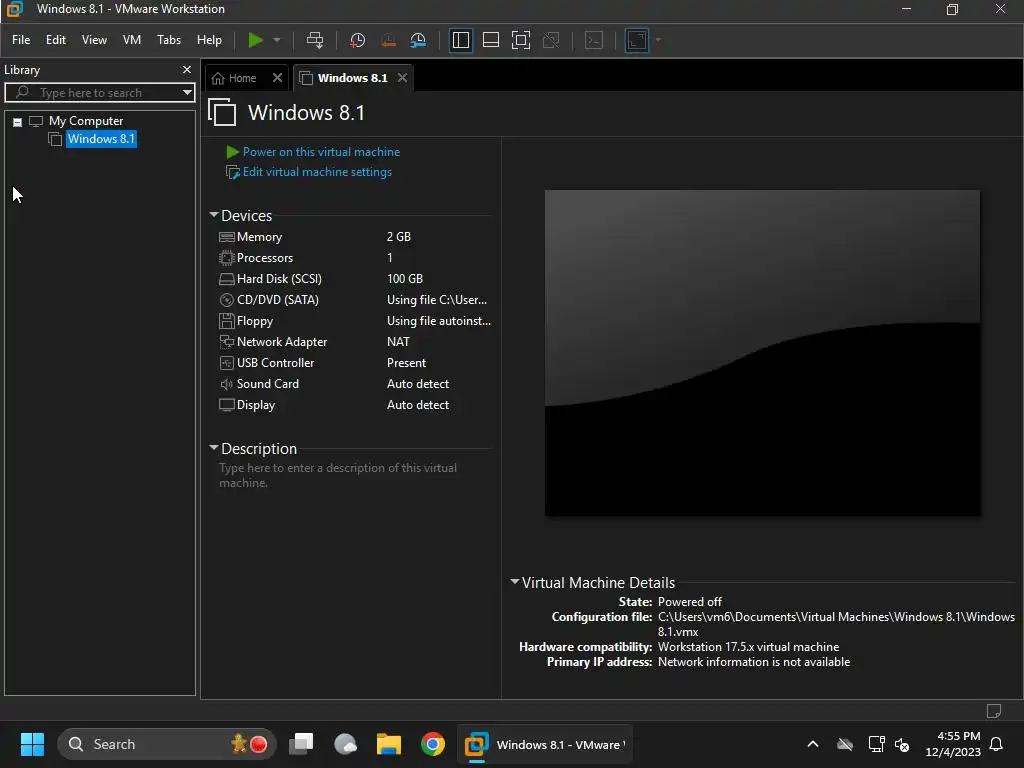Open the Help menu
The height and width of the screenshot is (768, 1024).
(x=209, y=40)
